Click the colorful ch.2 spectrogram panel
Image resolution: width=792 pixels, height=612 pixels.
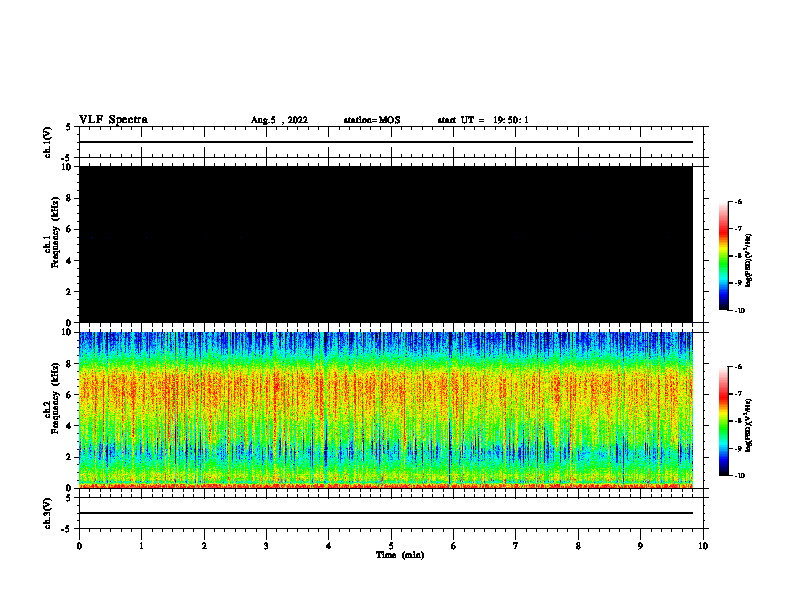tap(386, 410)
